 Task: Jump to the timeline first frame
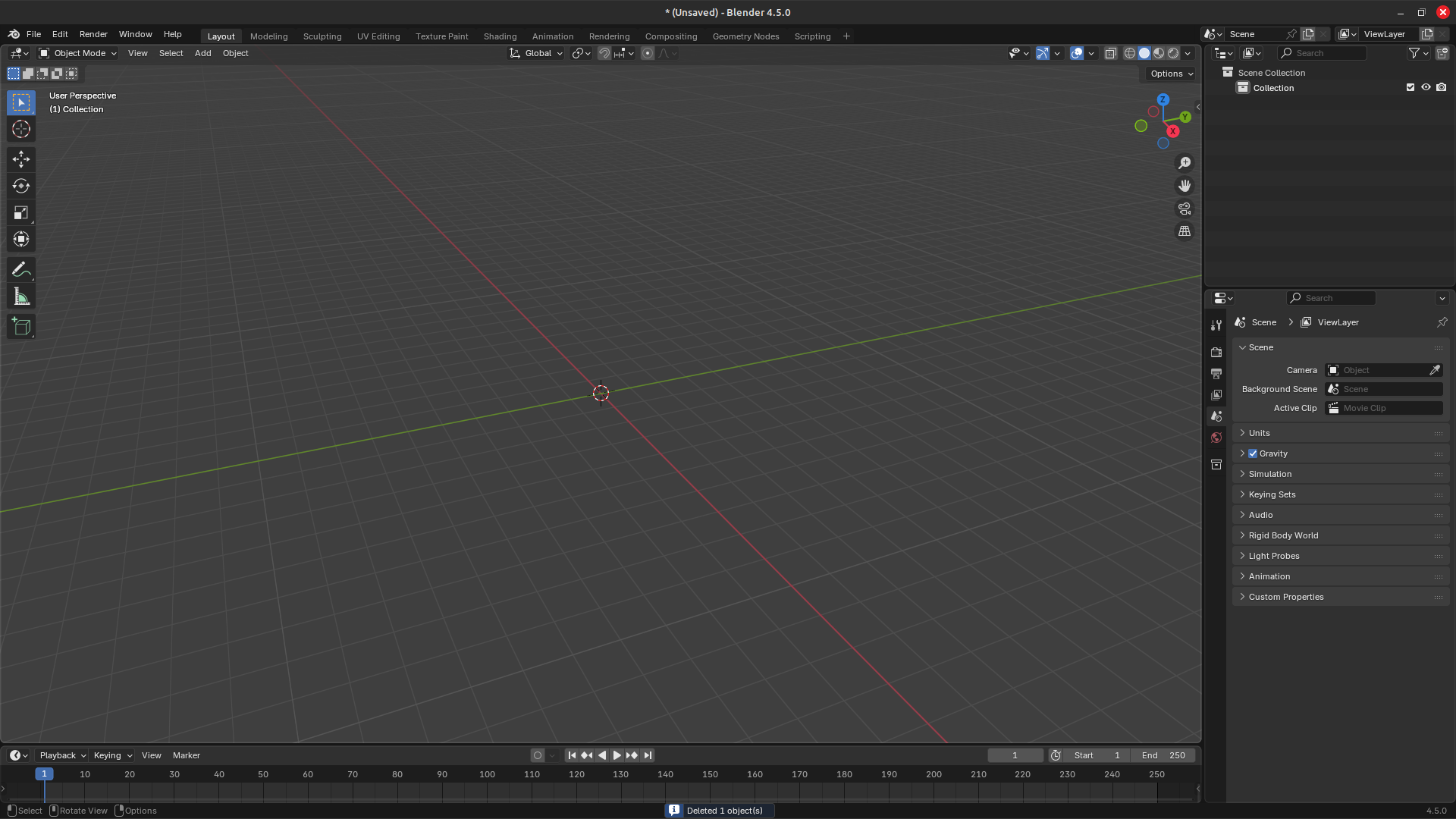pyautogui.click(x=572, y=755)
